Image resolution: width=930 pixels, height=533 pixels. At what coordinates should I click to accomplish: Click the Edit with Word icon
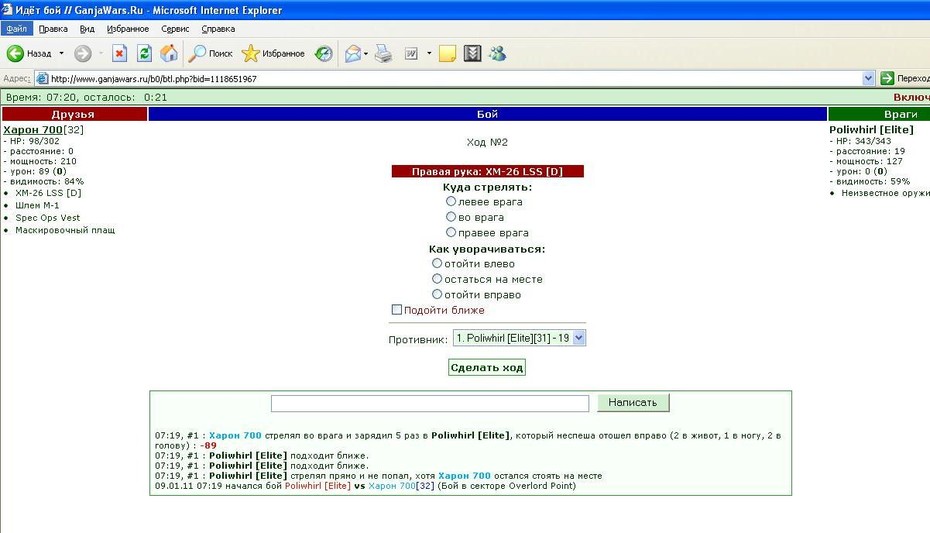coord(411,53)
